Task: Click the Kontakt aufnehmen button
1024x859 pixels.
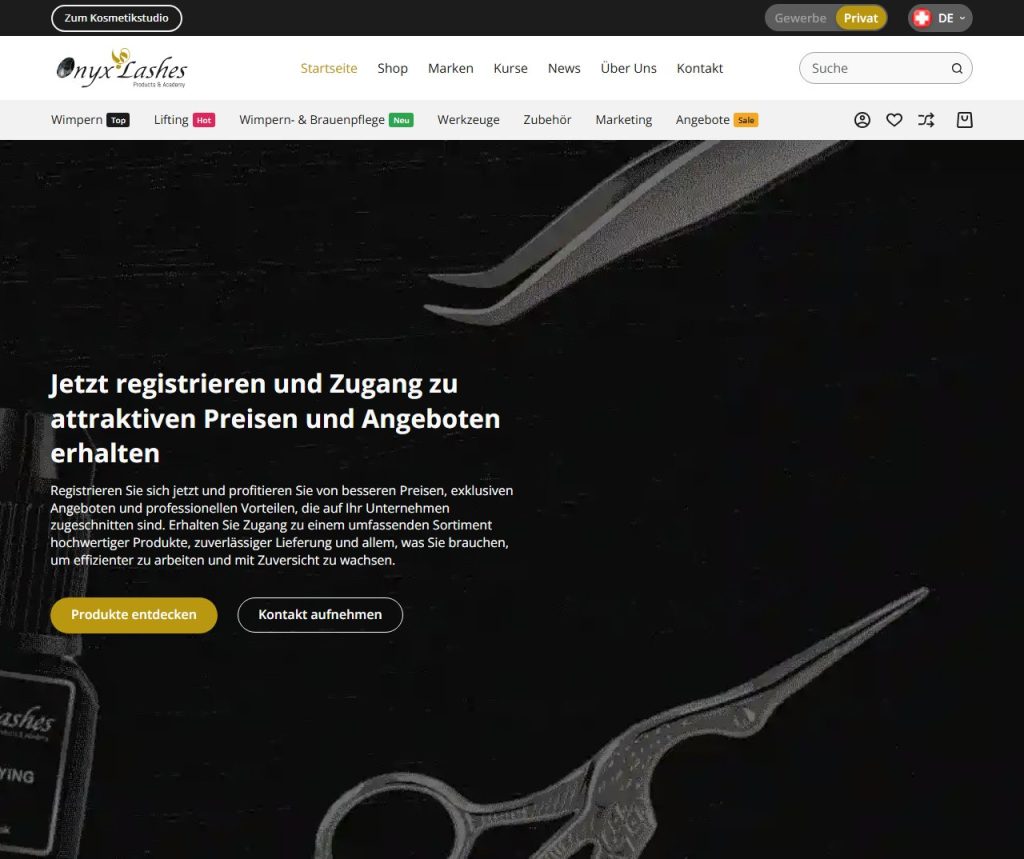Action: coord(320,615)
